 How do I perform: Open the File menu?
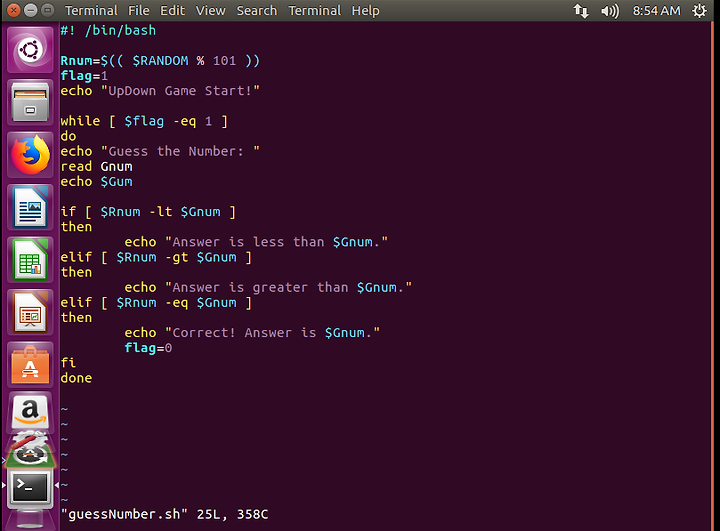pos(139,10)
